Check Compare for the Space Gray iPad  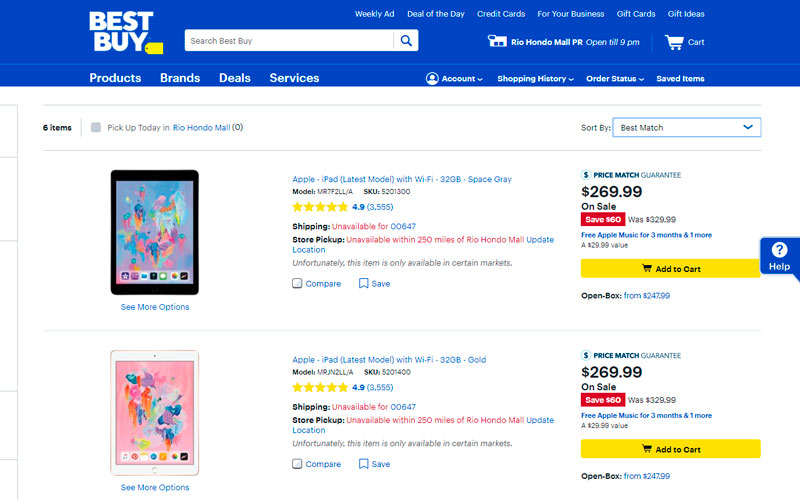[297, 283]
